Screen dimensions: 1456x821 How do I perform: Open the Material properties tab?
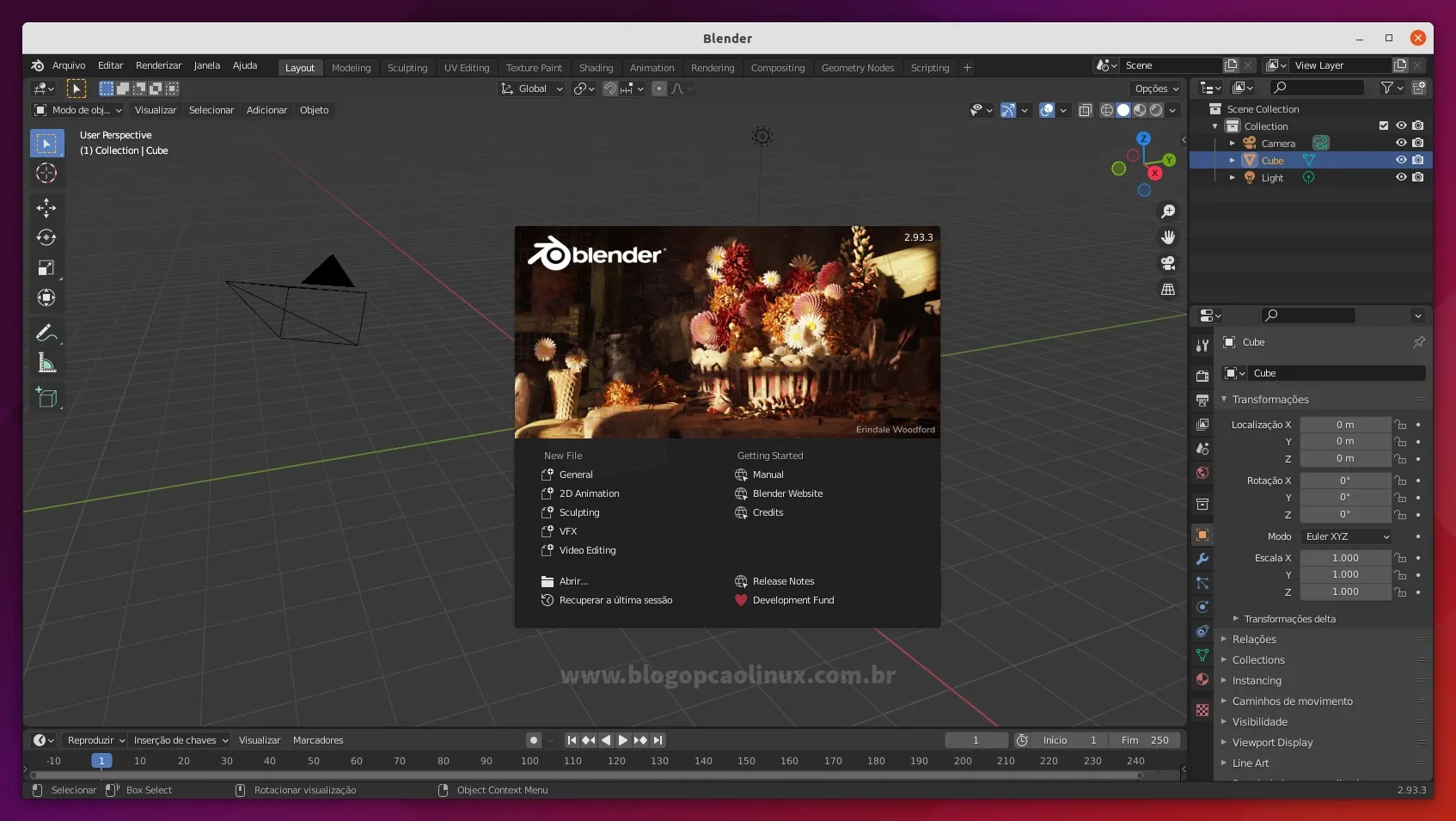click(x=1202, y=679)
